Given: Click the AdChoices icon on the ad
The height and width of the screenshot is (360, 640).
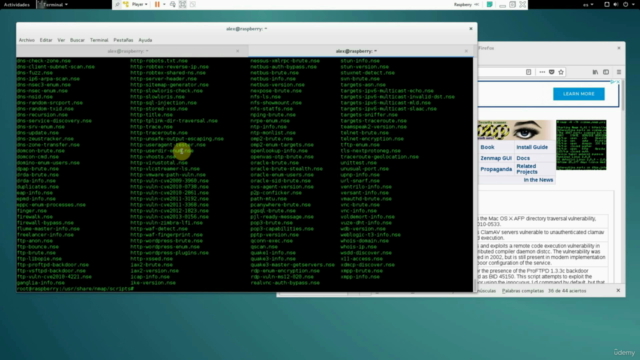Looking at the screenshot, I should coord(613,82).
